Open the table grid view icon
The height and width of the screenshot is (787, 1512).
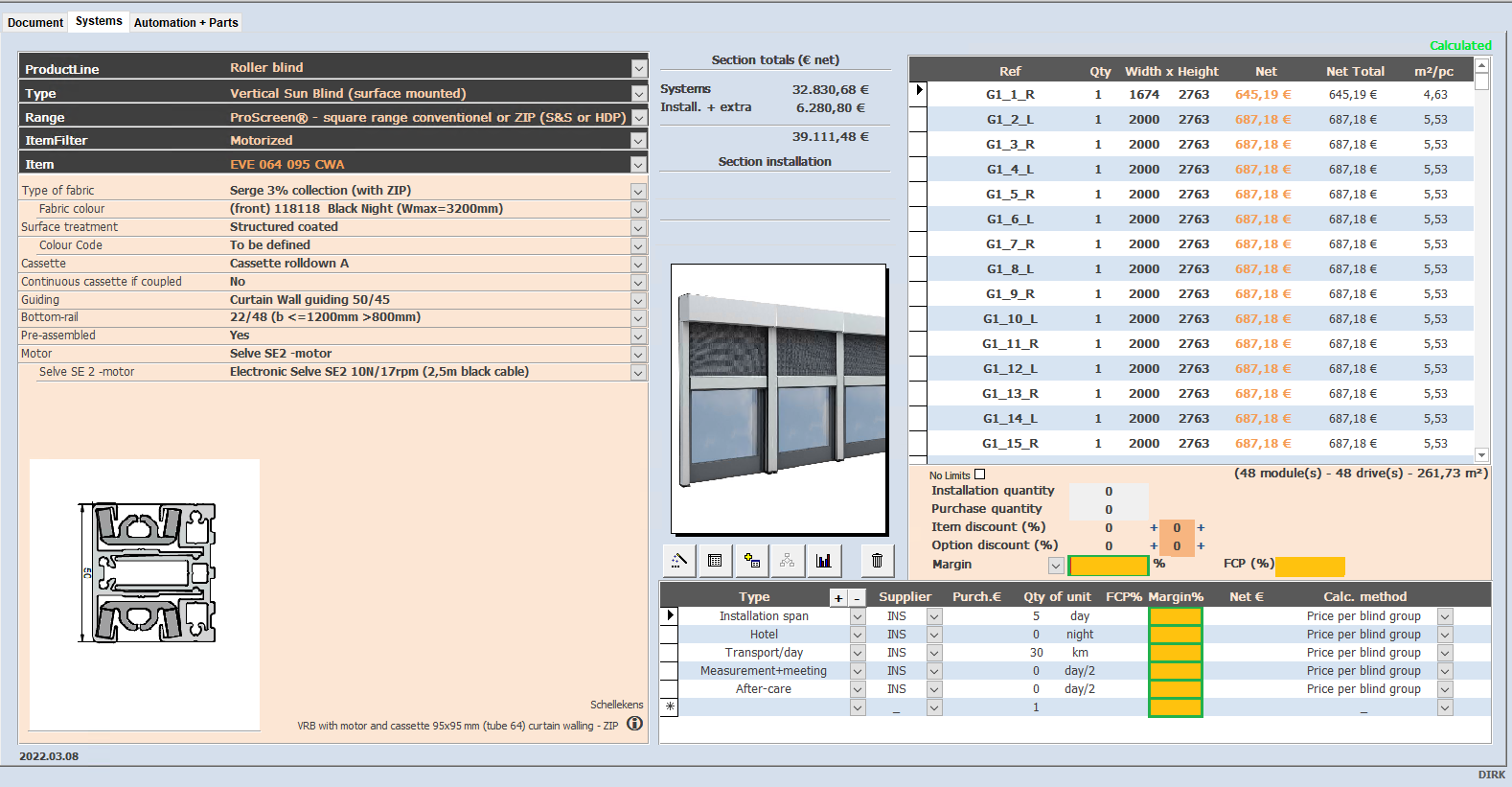715,561
